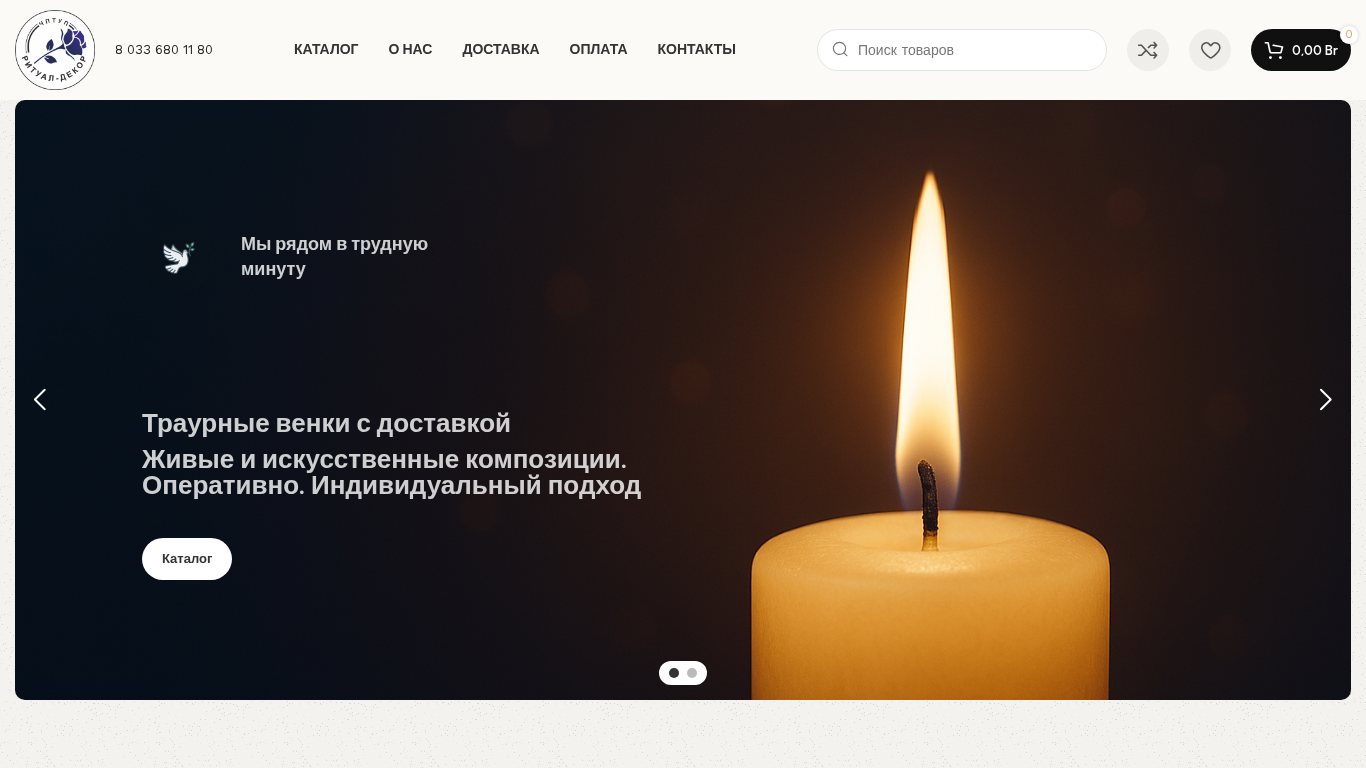Click the white dove icon on banner
Viewport: 1366px width, 768px height.
179,257
